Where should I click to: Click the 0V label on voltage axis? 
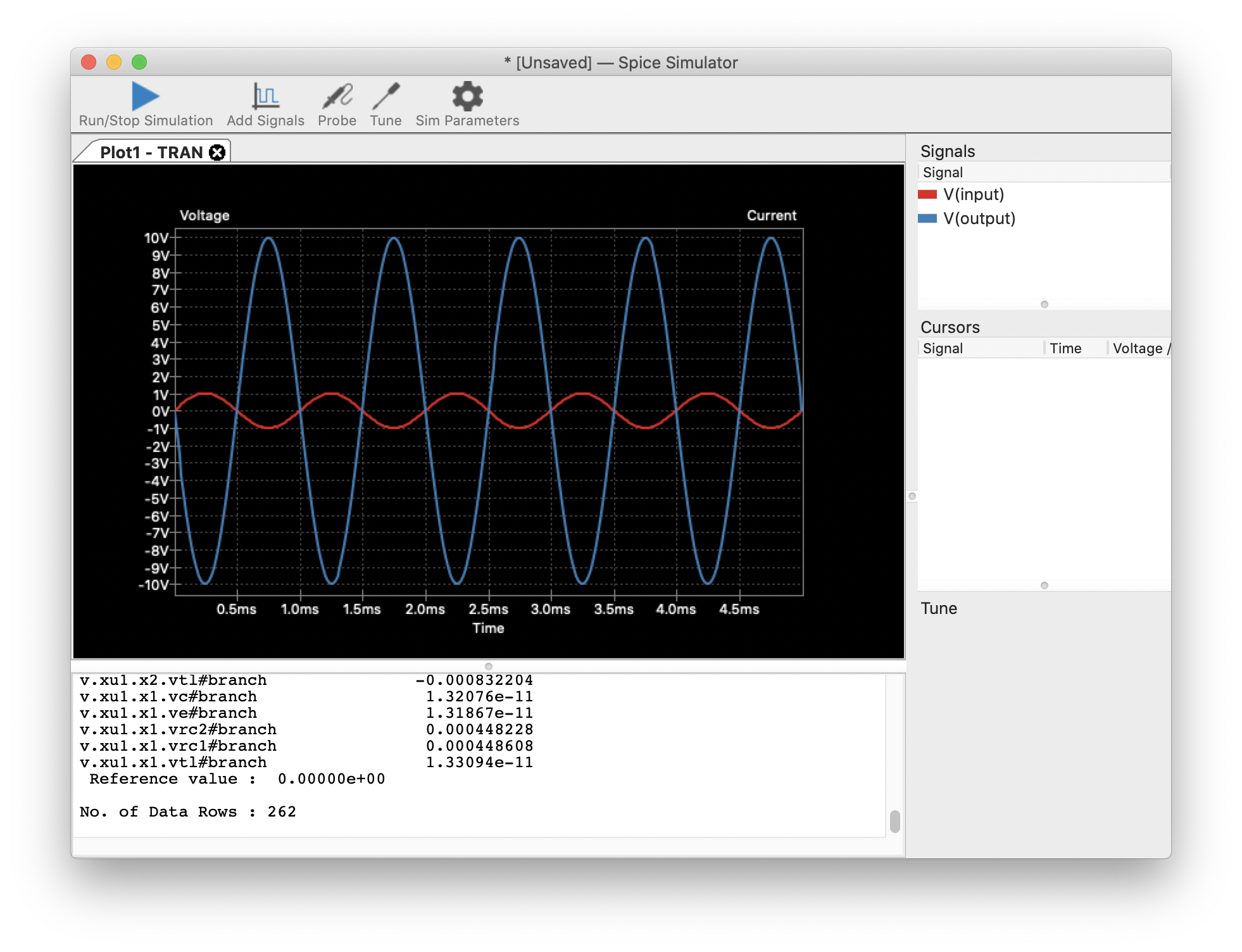pos(161,411)
